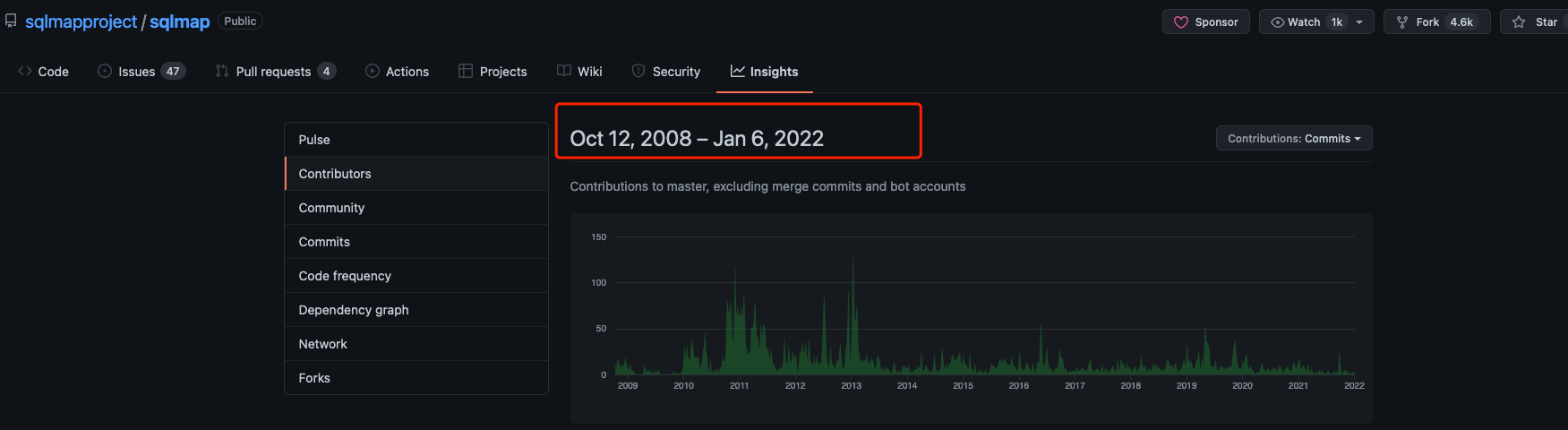Click the Sponsor heart icon
The image size is (1568, 430).
click(x=1181, y=22)
